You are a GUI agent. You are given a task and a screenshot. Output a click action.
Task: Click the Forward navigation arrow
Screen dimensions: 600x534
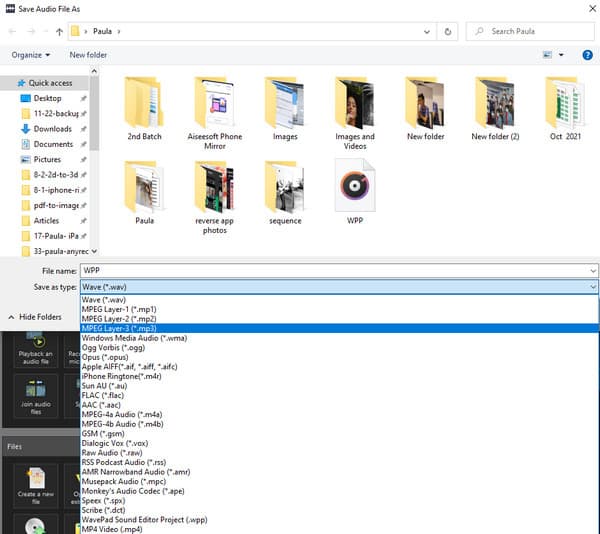31,32
